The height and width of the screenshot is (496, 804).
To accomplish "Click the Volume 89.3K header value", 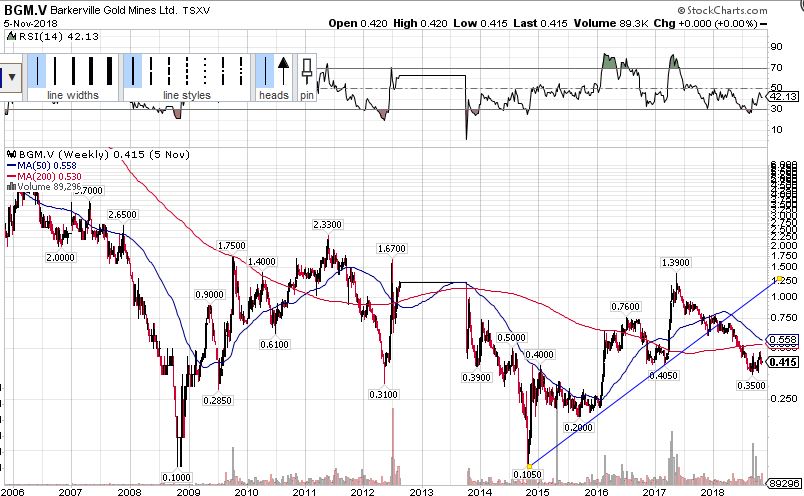I will [x=611, y=24].
